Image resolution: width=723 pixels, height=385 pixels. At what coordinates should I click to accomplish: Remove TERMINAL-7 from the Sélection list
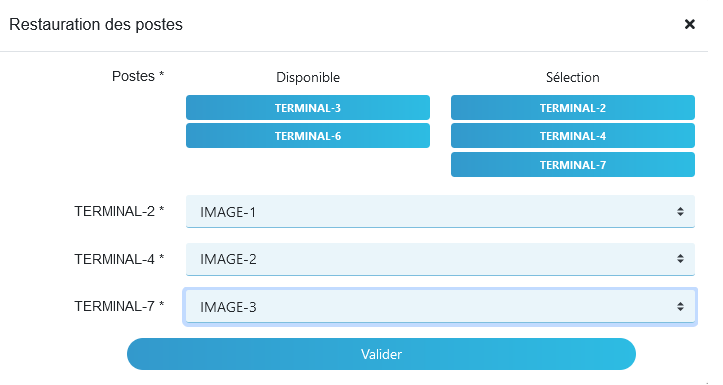(573, 165)
